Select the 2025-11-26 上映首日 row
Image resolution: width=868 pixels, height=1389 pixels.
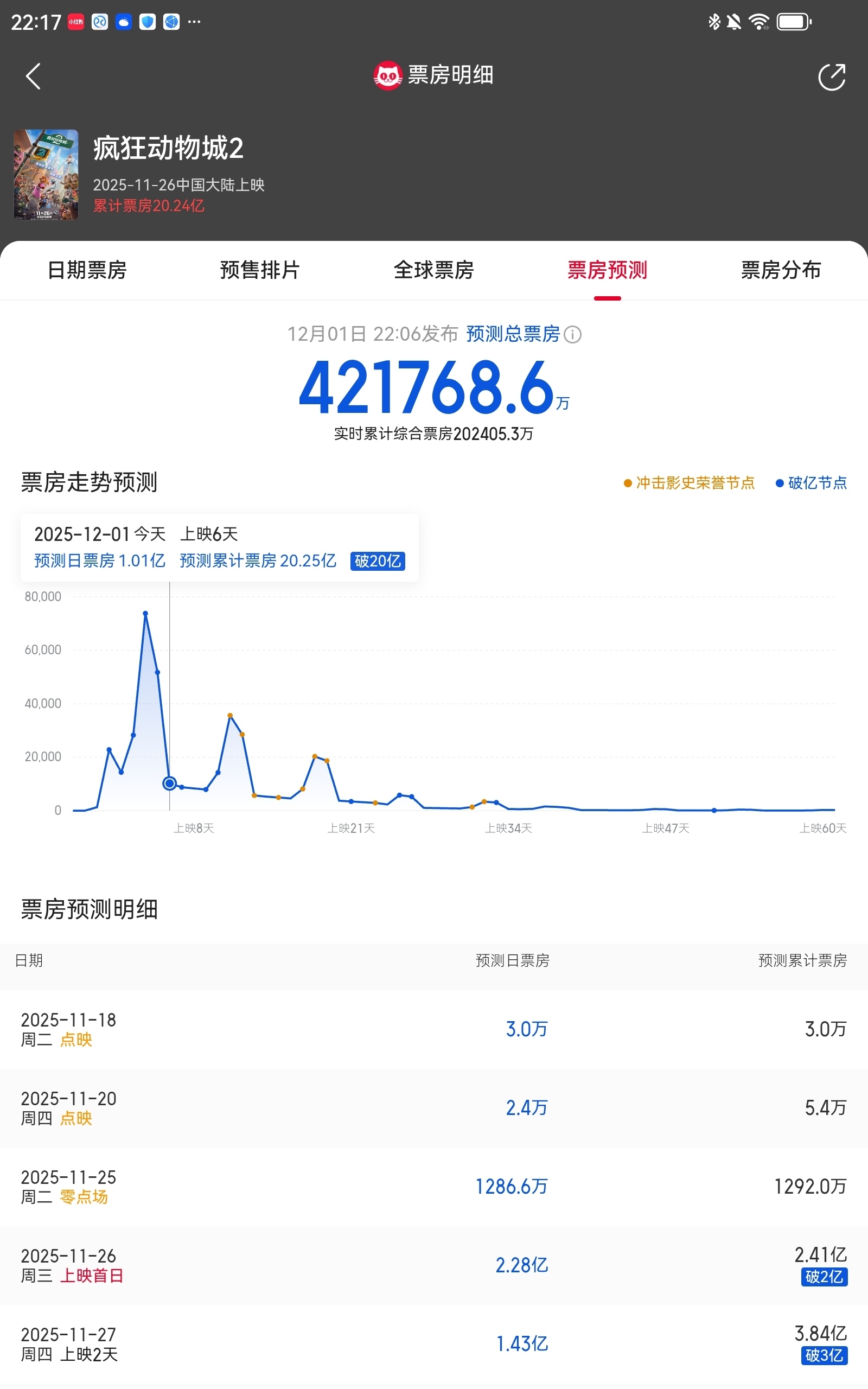tap(434, 1265)
